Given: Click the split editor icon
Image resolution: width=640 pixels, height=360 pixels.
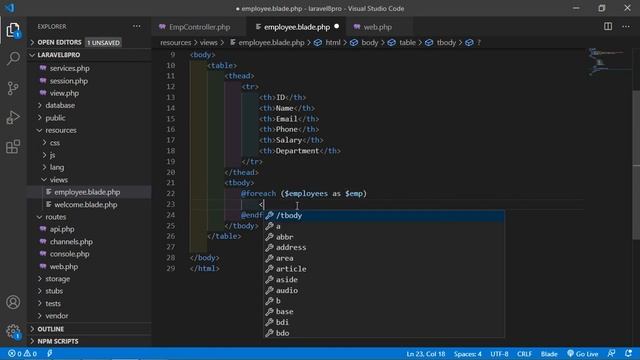Looking at the screenshot, I should [608, 27].
